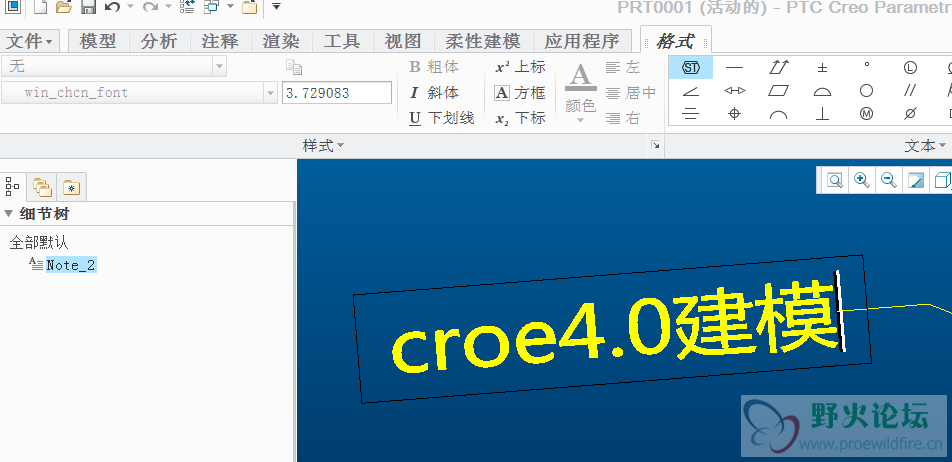Screen dimensions: 952x462
Task: Open the undo history dropdown arrow
Action: (129, 7)
